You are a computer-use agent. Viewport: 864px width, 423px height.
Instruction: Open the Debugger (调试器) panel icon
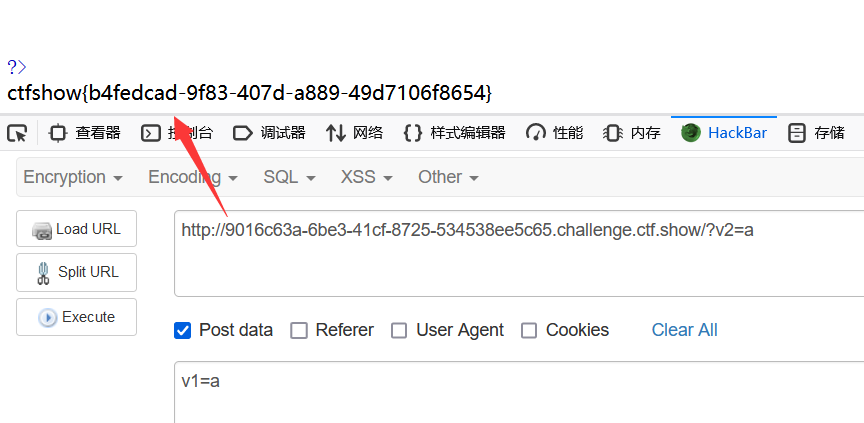pyautogui.click(x=242, y=133)
